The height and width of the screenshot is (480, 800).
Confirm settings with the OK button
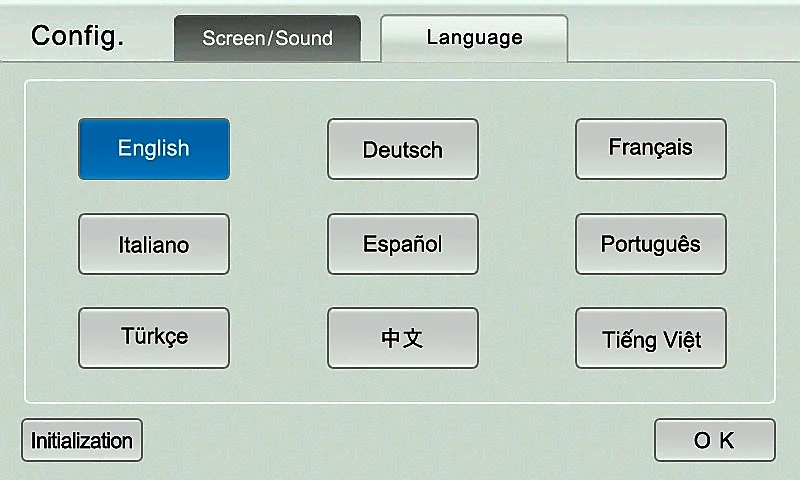tap(715, 440)
